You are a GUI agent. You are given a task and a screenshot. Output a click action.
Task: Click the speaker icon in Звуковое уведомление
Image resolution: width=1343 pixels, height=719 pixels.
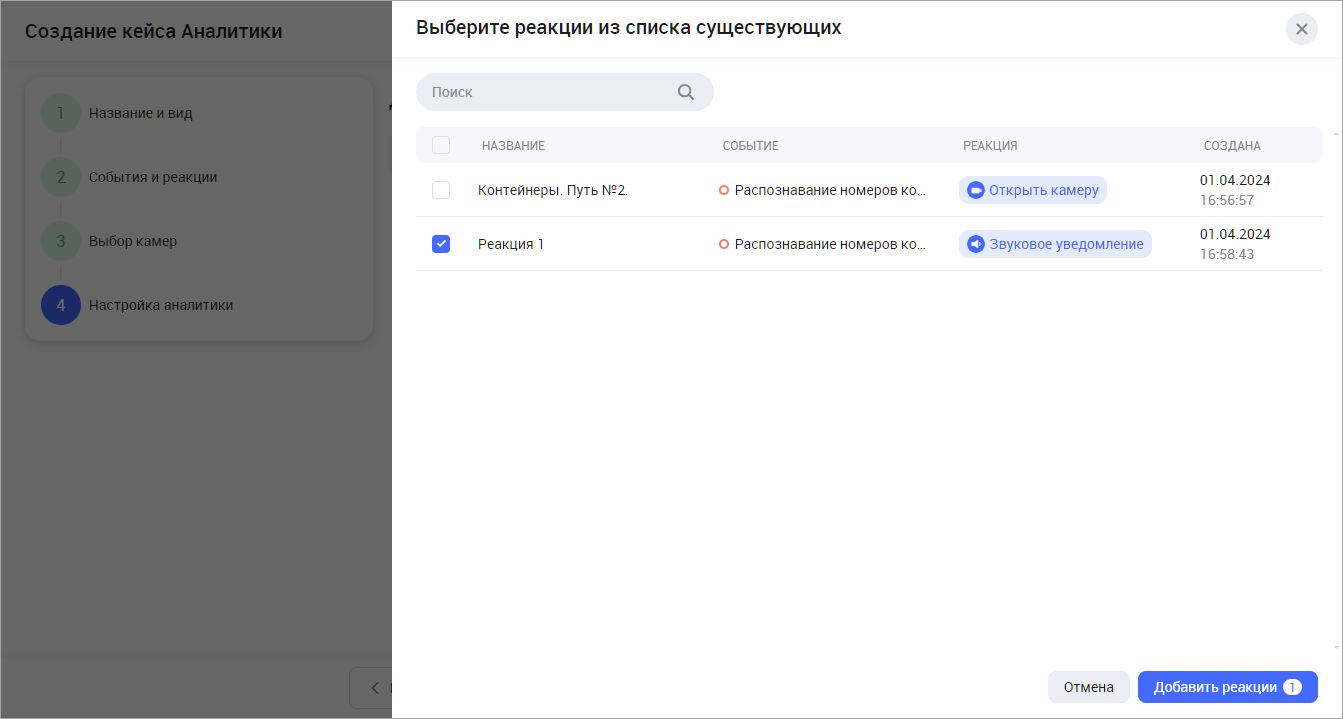(976, 245)
